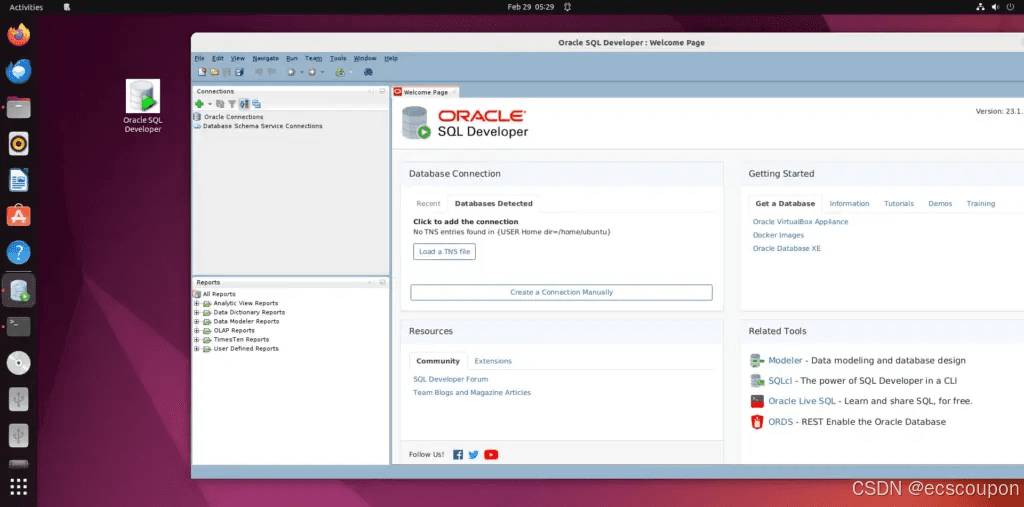Open Oracle SQL Developer desktop shortcut
Image resolution: width=1024 pixels, height=507 pixels.
pos(143,106)
